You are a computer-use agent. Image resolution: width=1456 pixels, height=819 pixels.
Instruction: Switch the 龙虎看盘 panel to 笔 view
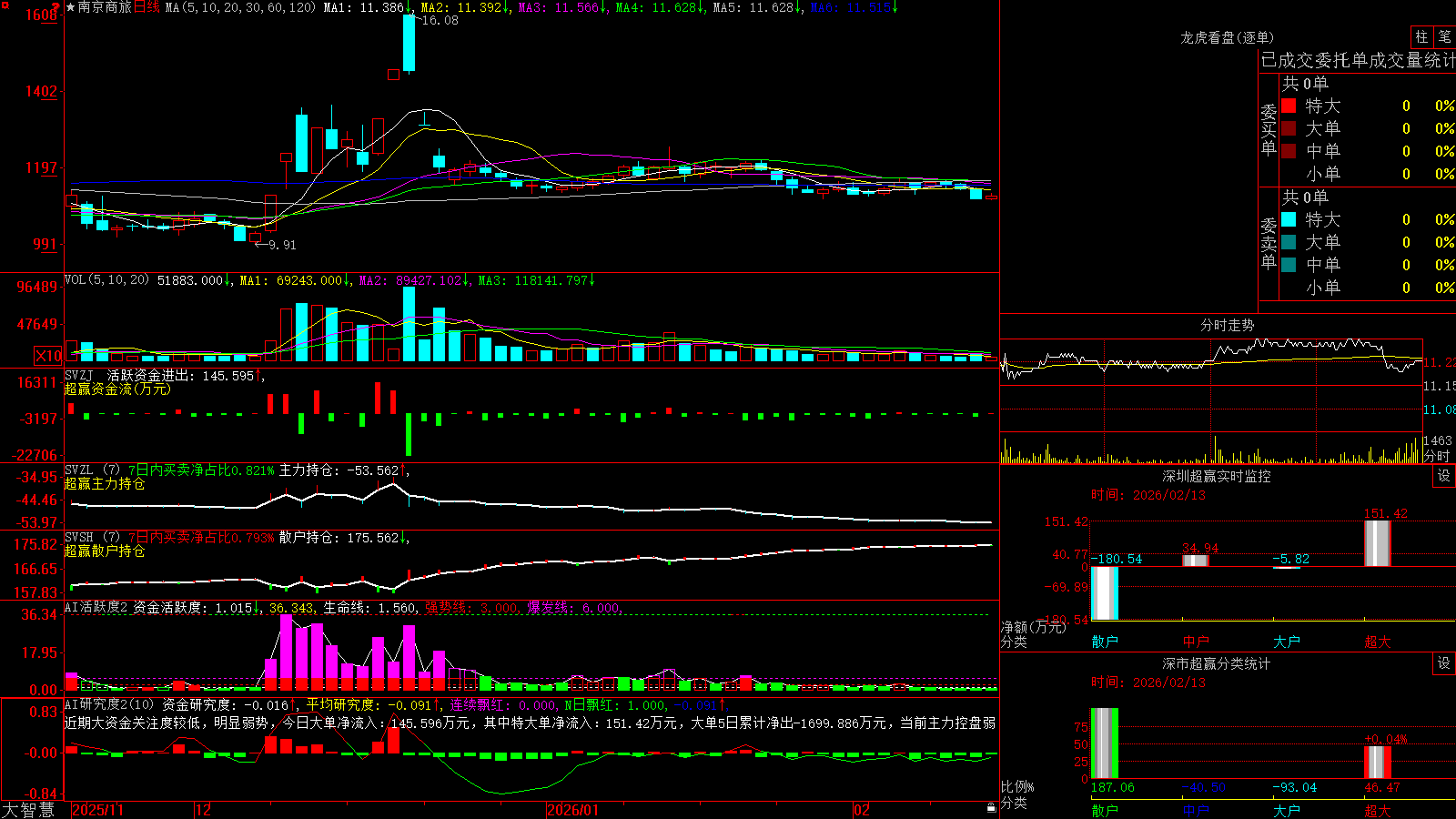[1444, 36]
